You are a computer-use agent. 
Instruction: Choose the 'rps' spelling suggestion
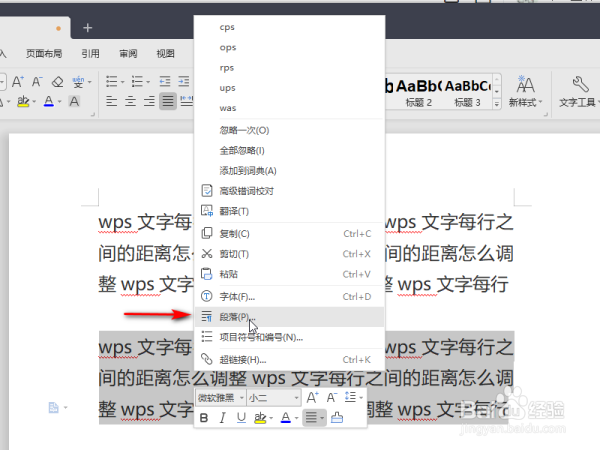(x=289, y=68)
